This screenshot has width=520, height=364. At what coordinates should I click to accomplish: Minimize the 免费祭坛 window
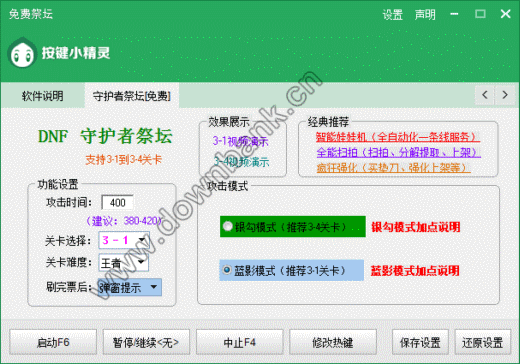pos(454,14)
